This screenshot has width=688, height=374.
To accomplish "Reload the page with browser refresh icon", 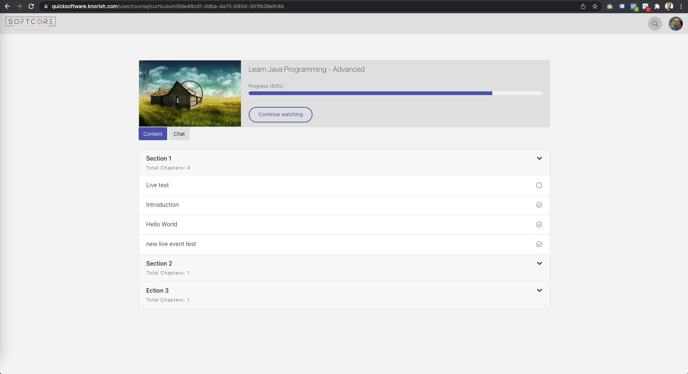I will (31, 6).
